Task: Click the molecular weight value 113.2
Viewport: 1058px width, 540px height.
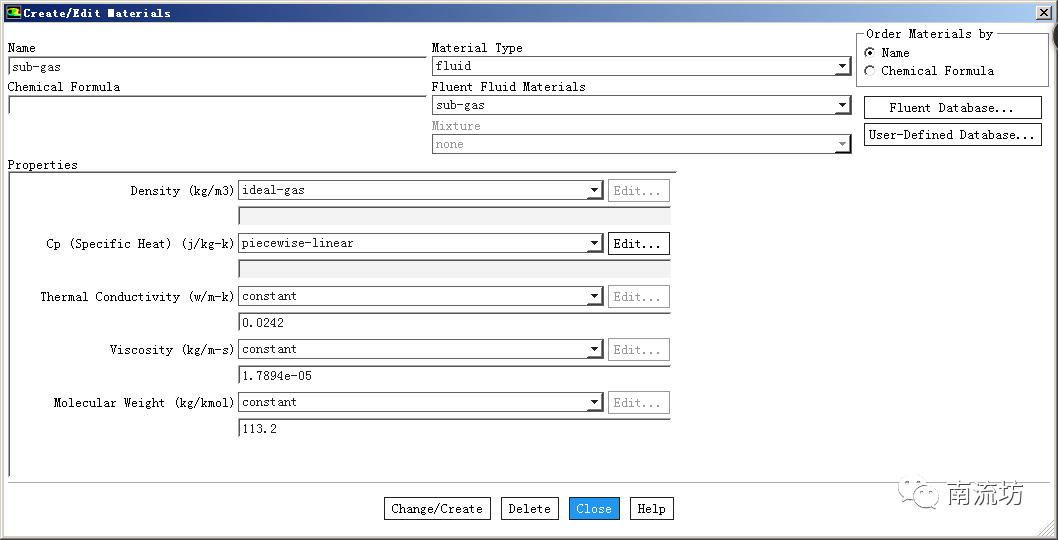Action: click(x=454, y=429)
